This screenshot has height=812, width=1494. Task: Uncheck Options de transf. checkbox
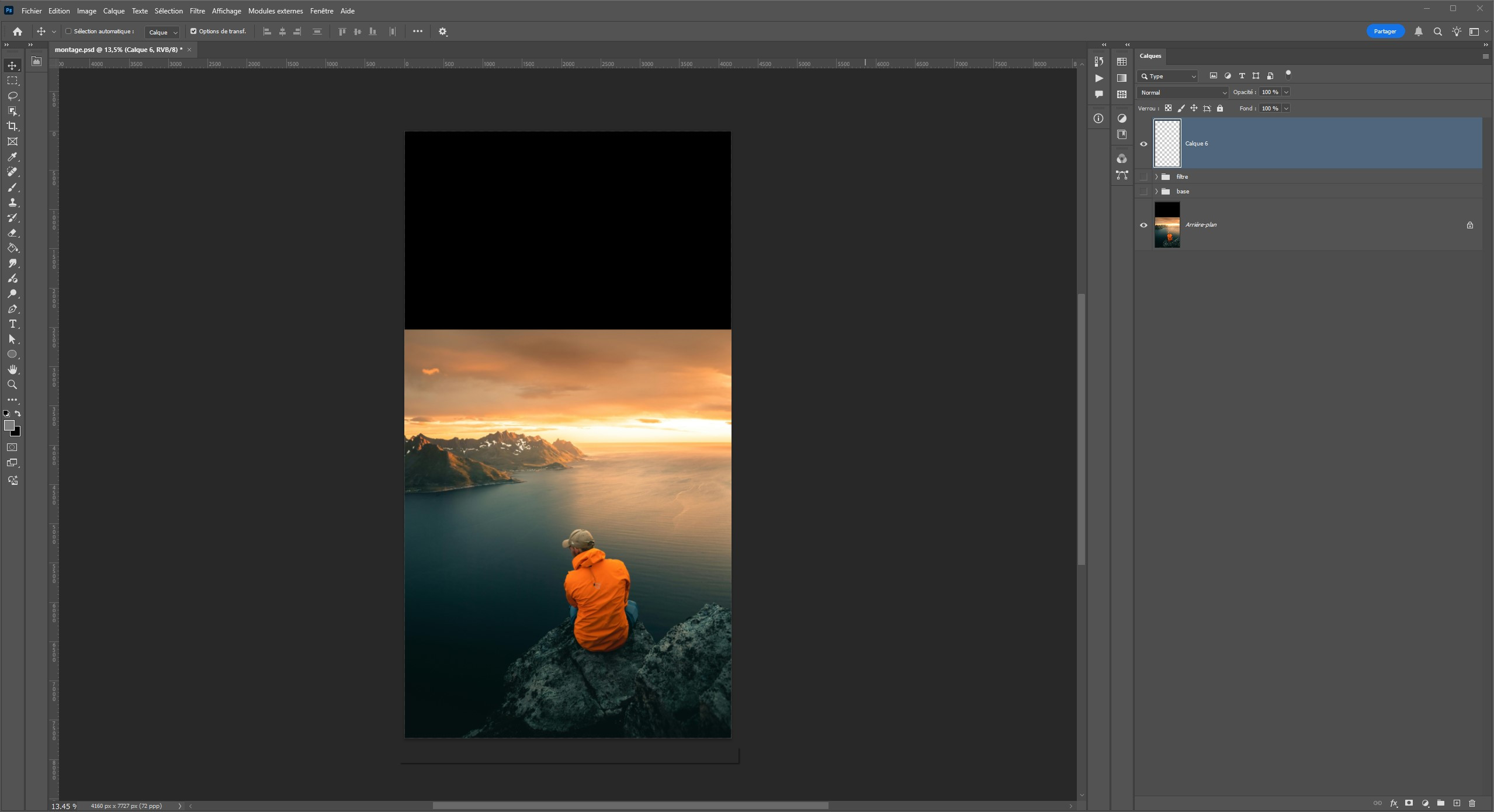coord(193,32)
